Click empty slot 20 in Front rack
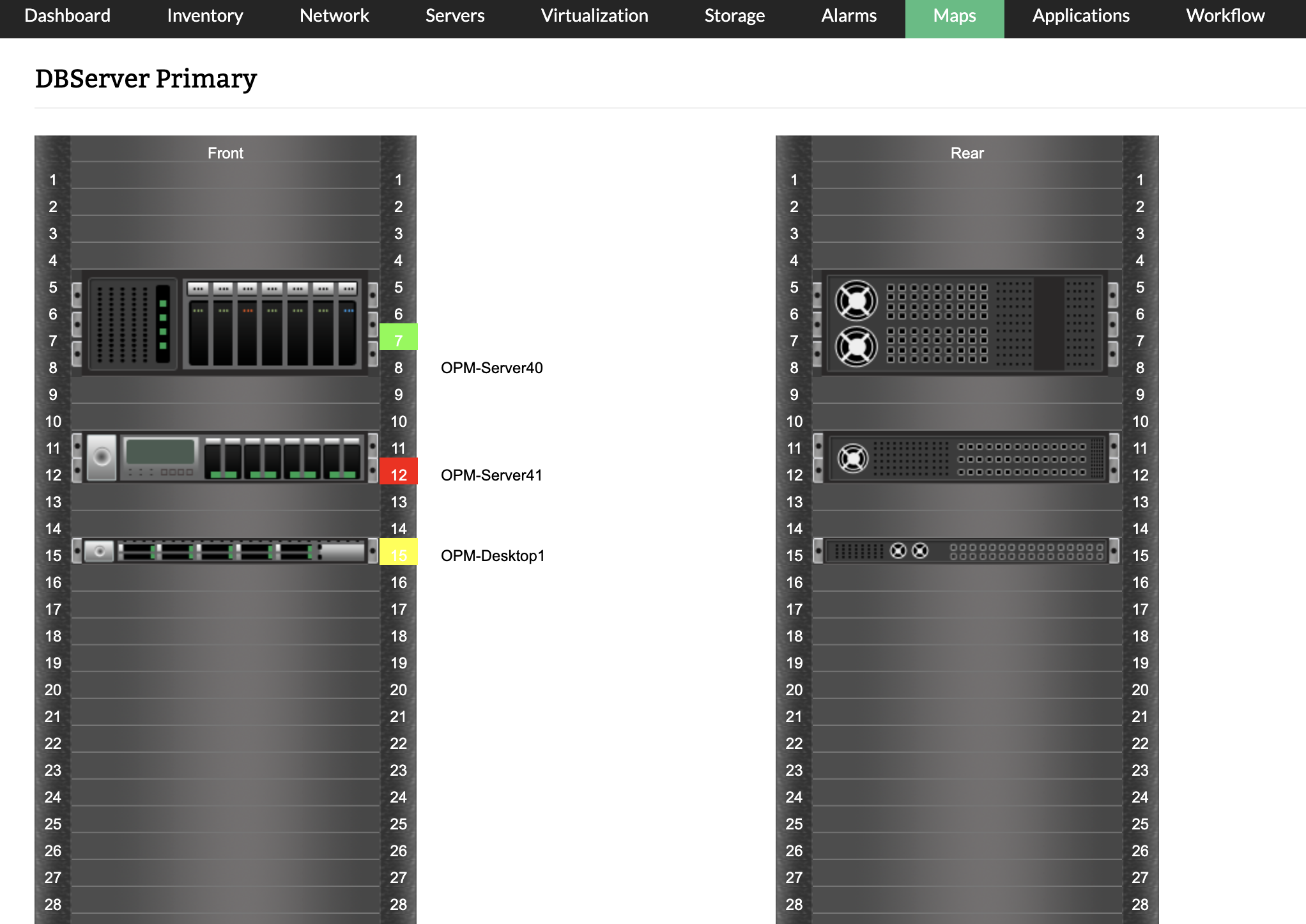 click(x=225, y=690)
